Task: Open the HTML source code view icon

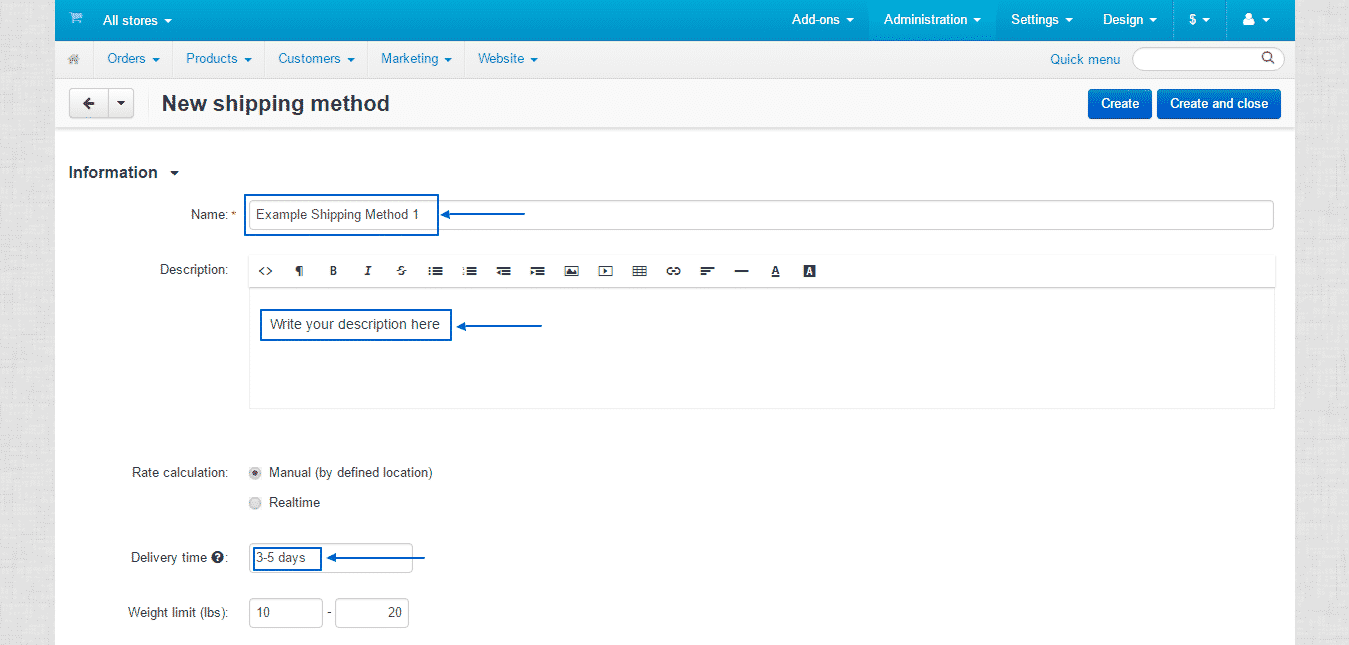Action: point(265,270)
